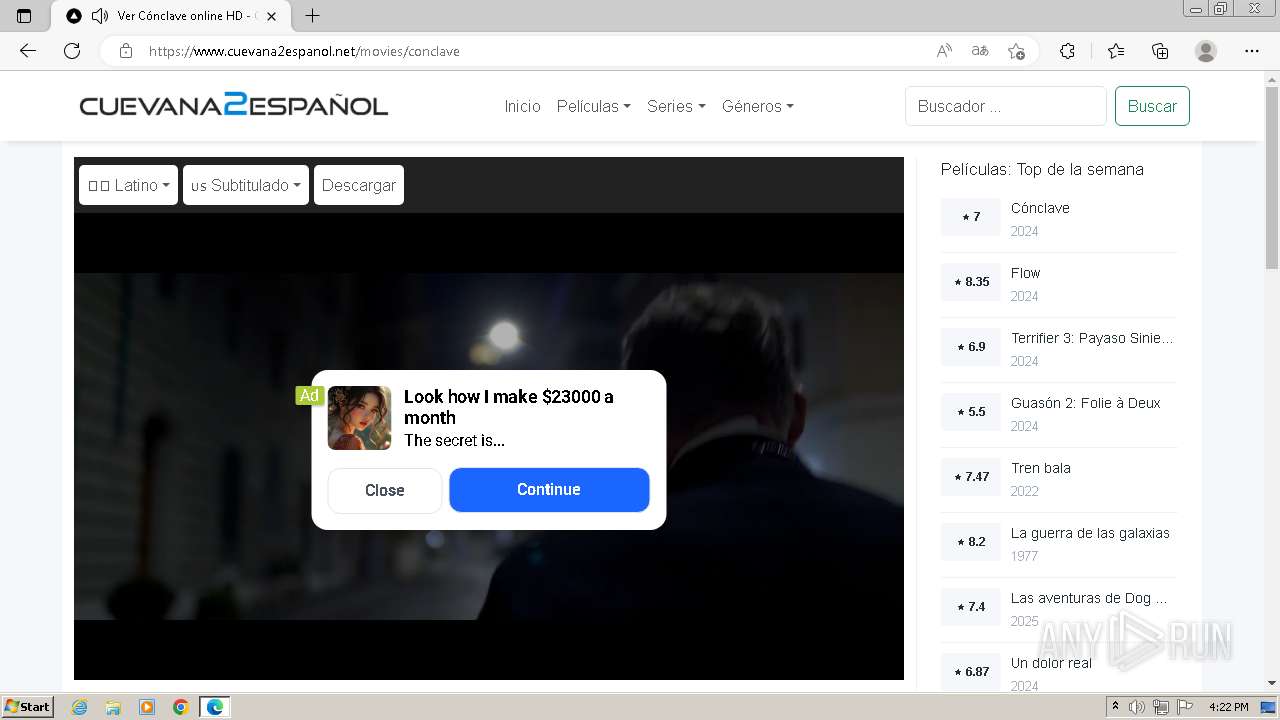Open Las aventuras de Dog link

point(1089,598)
